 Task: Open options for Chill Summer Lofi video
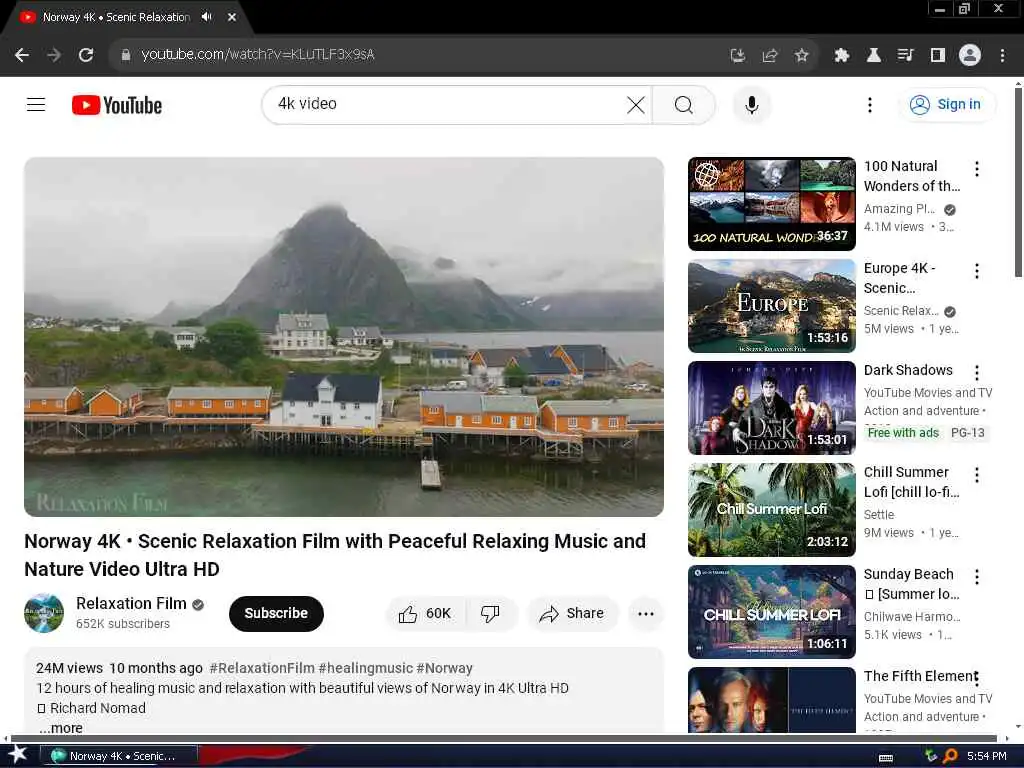pos(977,474)
